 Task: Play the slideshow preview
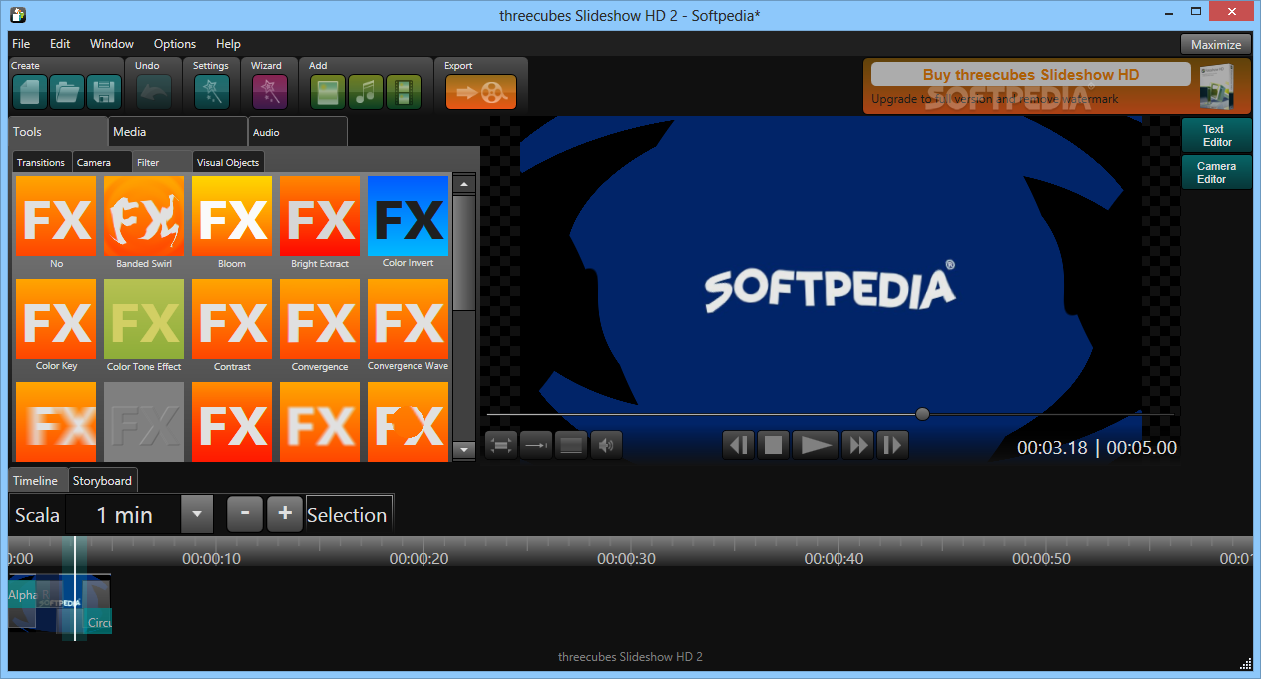coord(815,445)
